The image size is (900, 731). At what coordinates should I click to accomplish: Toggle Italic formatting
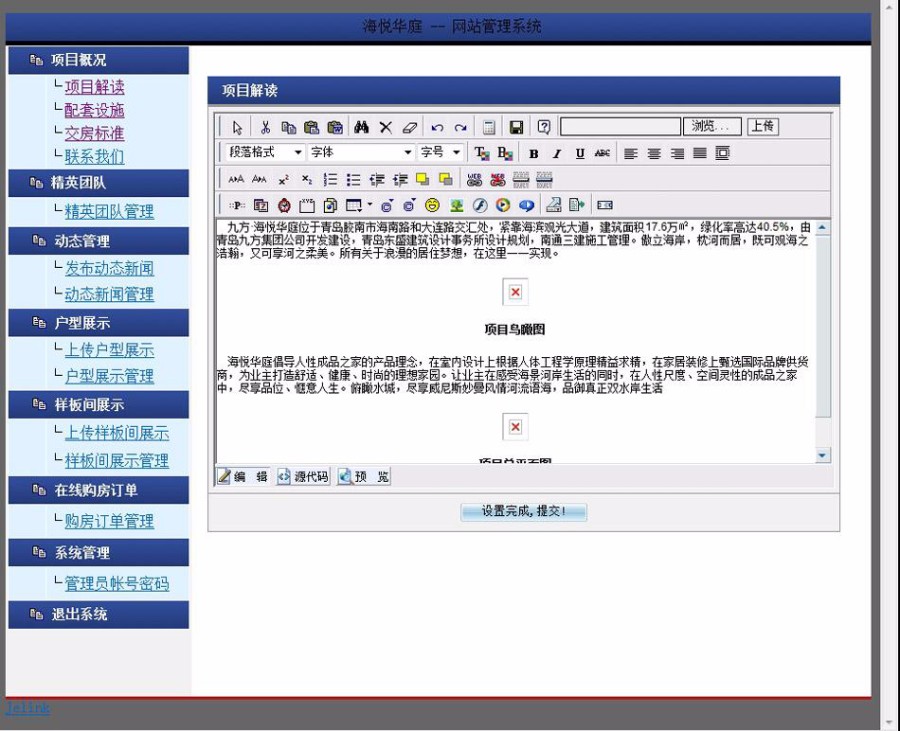click(556, 153)
